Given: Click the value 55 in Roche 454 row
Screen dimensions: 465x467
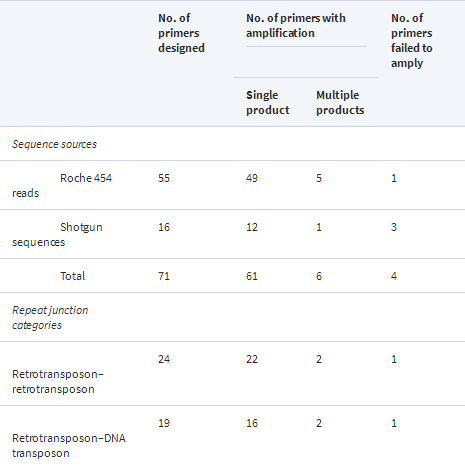Looking at the screenshot, I should click(164, 178).
